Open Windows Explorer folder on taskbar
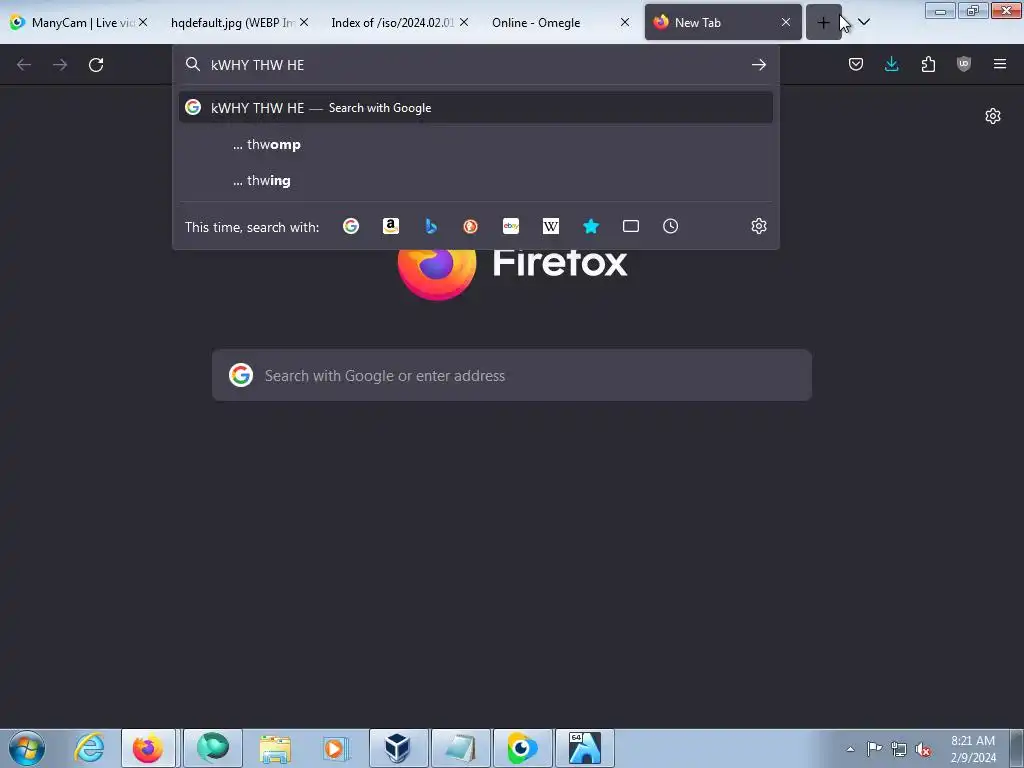This screenshot has height=768, width=1024. point(275,748)
